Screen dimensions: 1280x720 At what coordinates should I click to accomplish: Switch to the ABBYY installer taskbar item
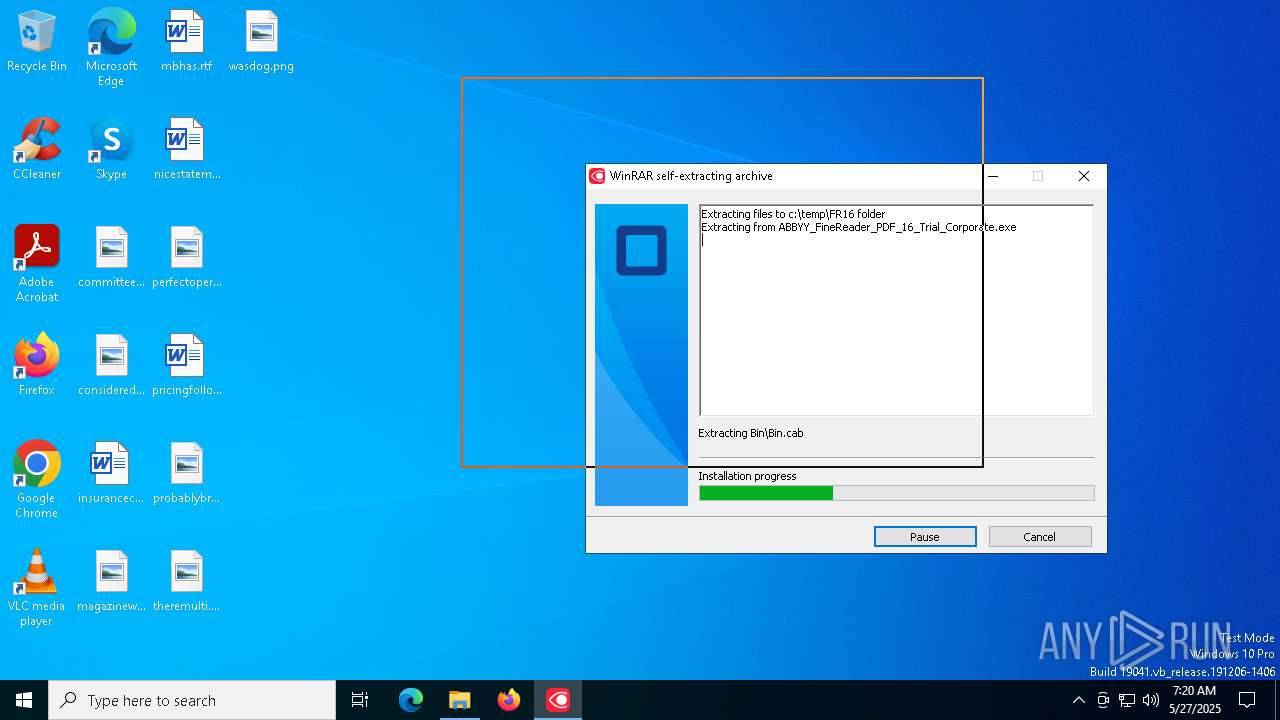[x=558, y=700]
